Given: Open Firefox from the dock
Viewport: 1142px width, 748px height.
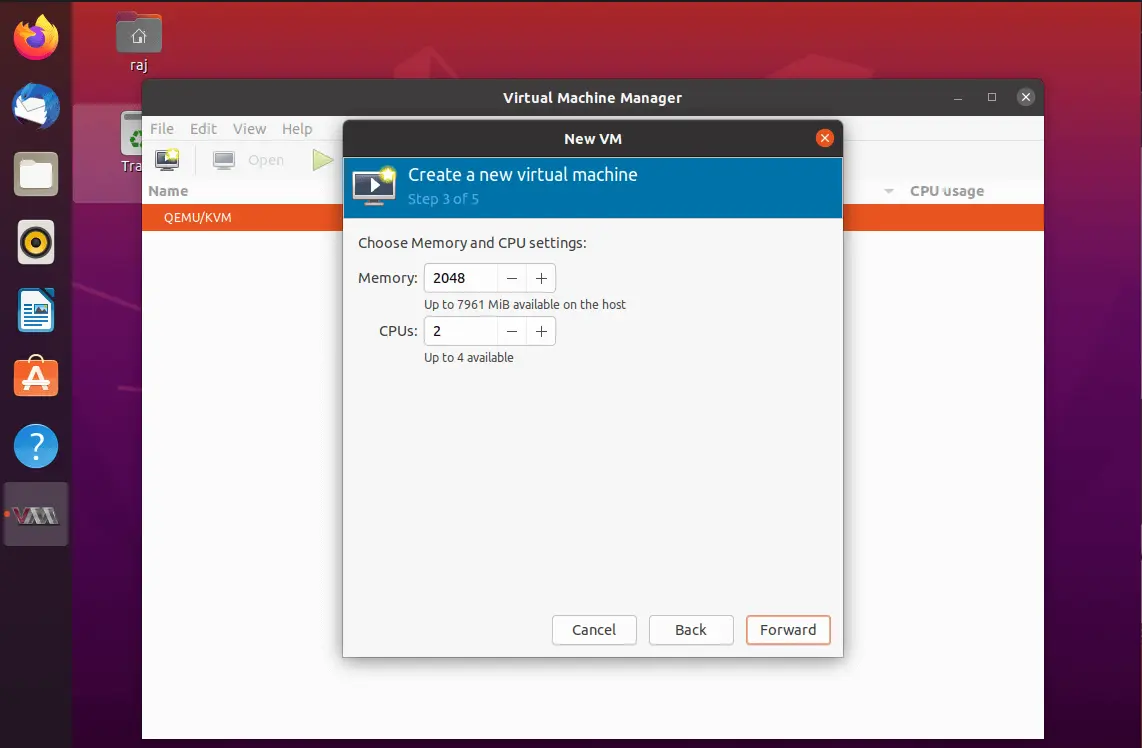Looking at the screenshot, I should pos(36,38).
